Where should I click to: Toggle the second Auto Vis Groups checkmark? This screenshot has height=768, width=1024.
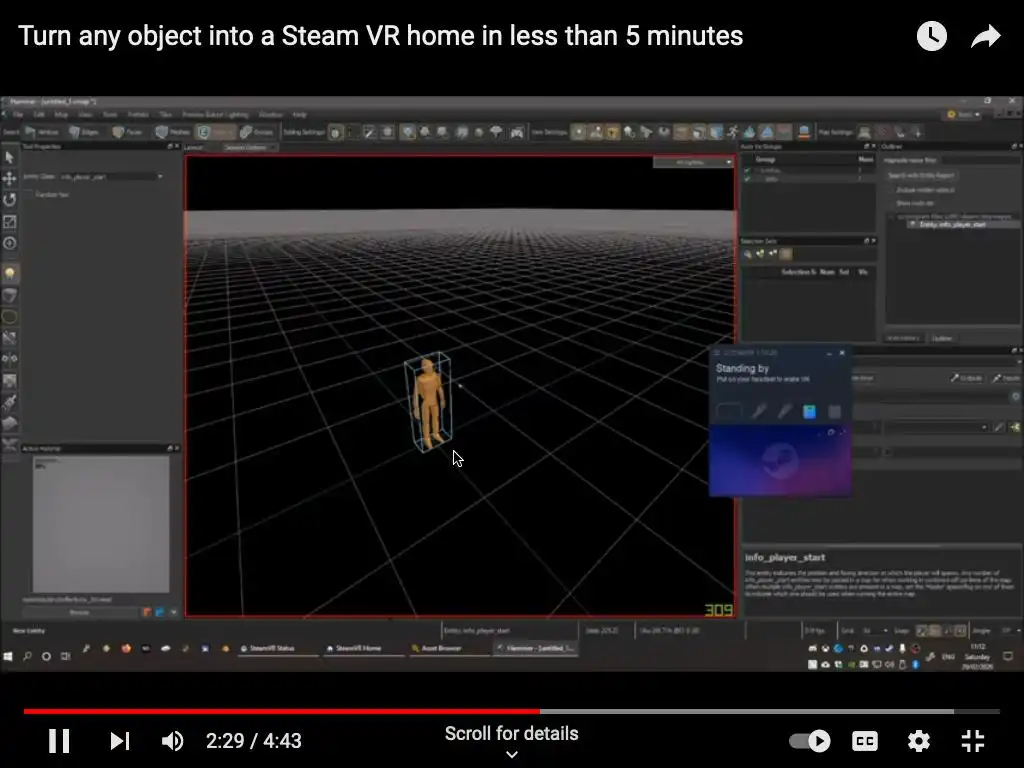coord(747,179)
